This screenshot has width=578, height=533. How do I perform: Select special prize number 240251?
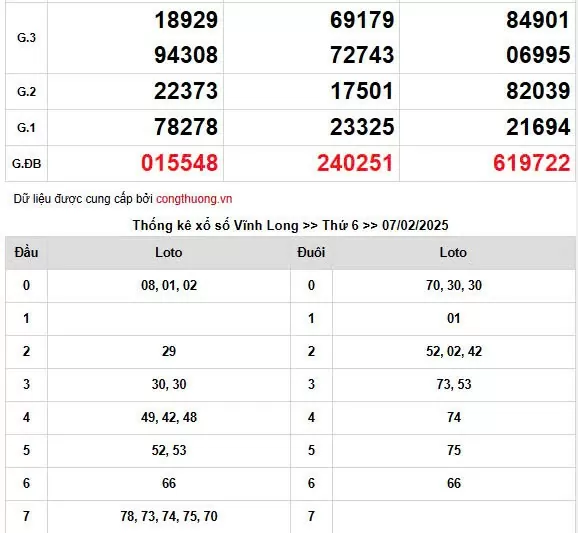(355, 163)
